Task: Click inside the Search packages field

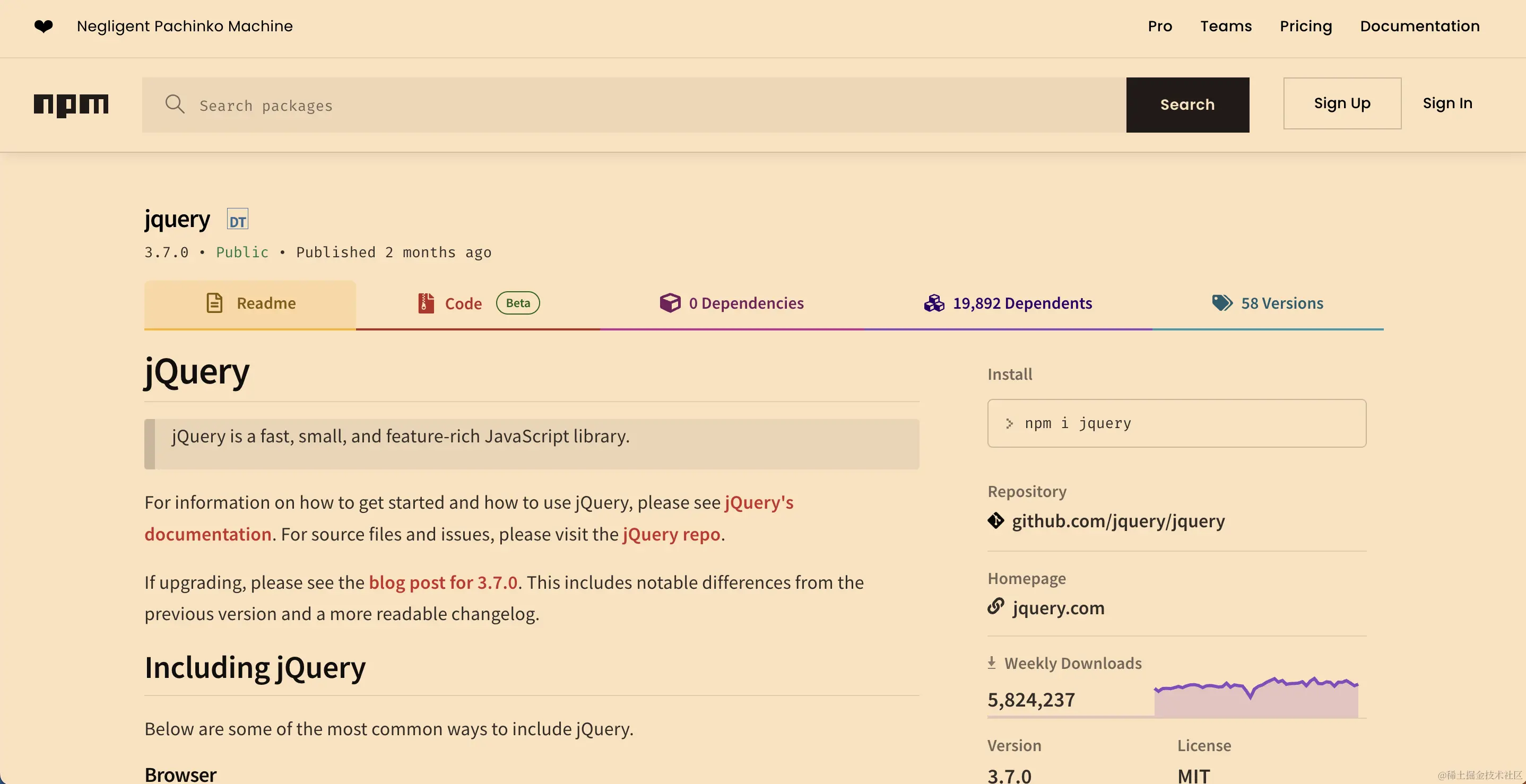Action: (415, 105)
